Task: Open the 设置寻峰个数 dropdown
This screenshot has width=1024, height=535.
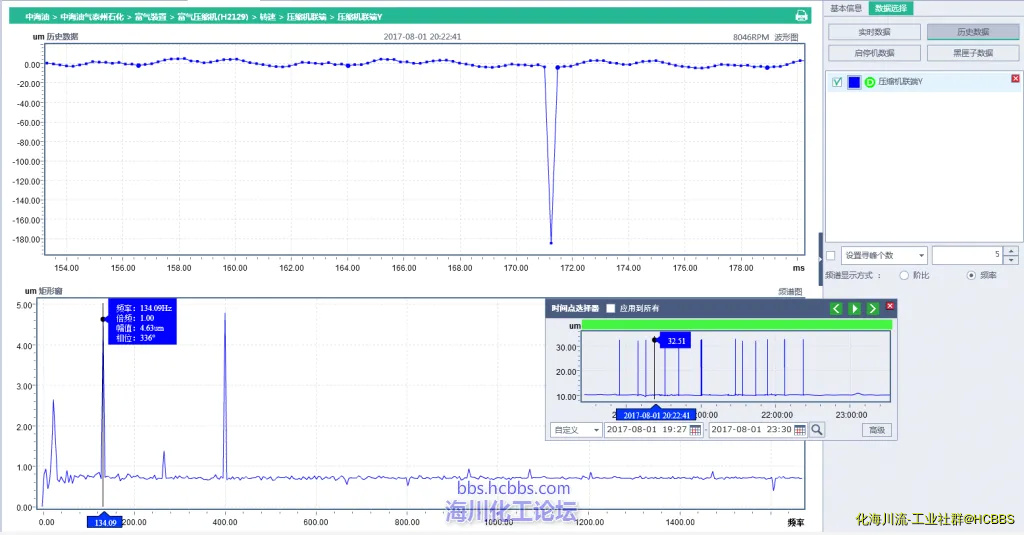Action: click(921, 255)
